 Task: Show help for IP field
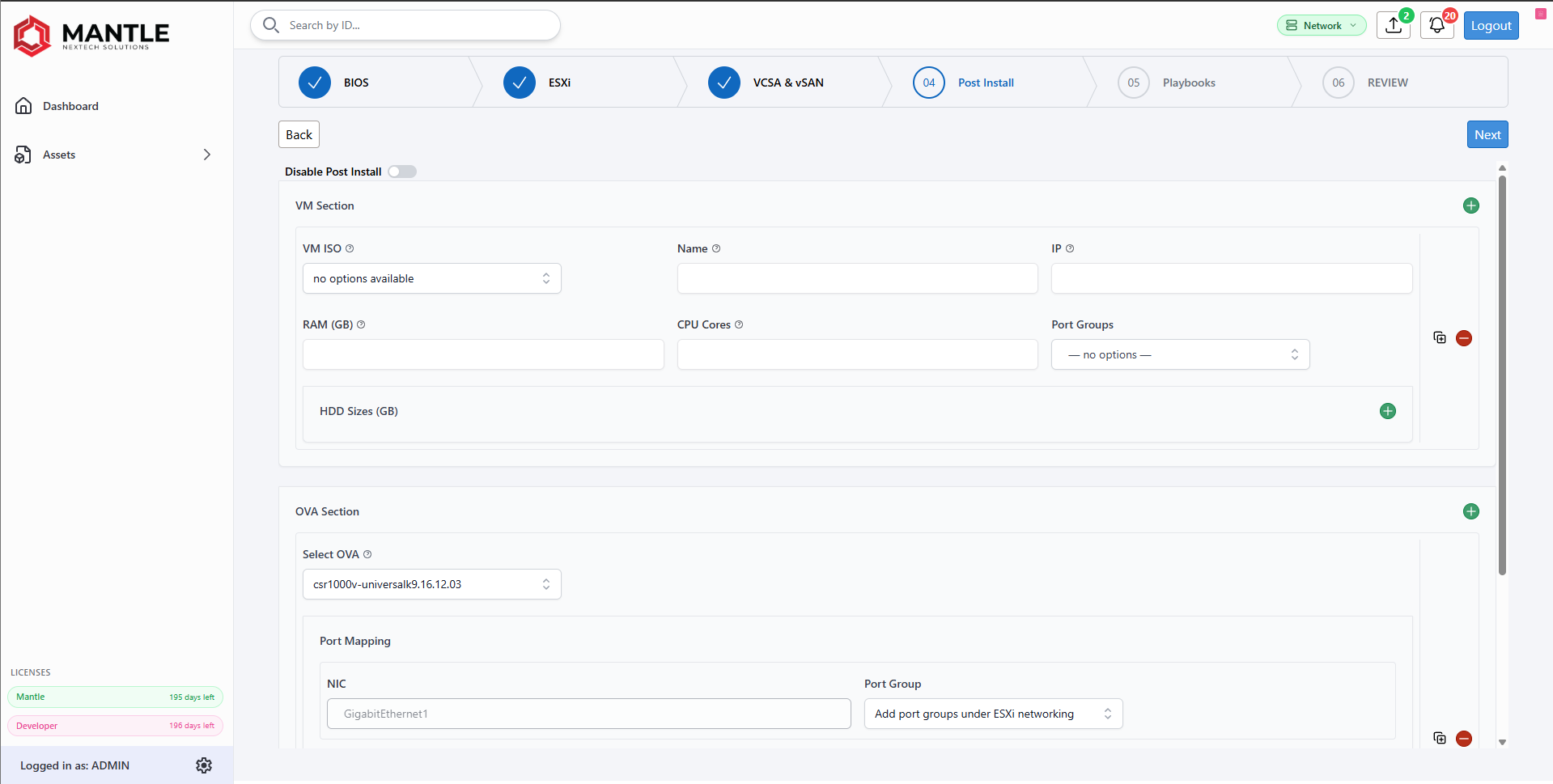(x=1070, y=248)
